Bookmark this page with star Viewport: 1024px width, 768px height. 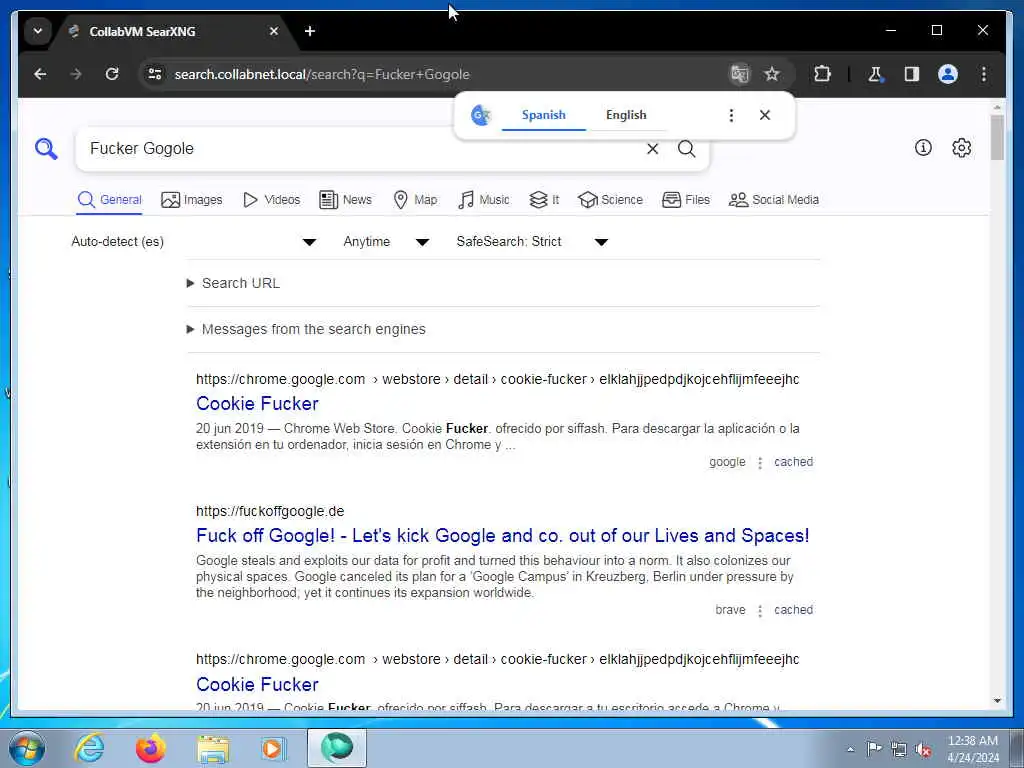[x=772, y=74]
